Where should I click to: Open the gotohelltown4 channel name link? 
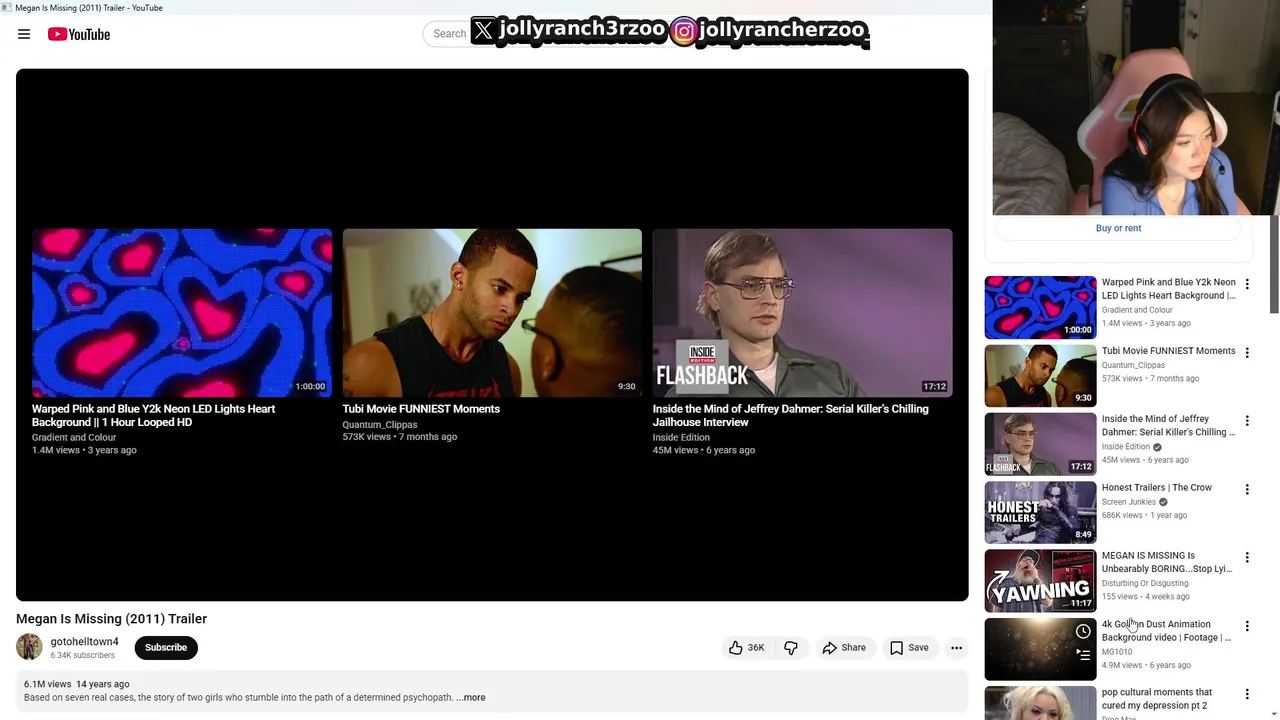[x=84, y=642]
